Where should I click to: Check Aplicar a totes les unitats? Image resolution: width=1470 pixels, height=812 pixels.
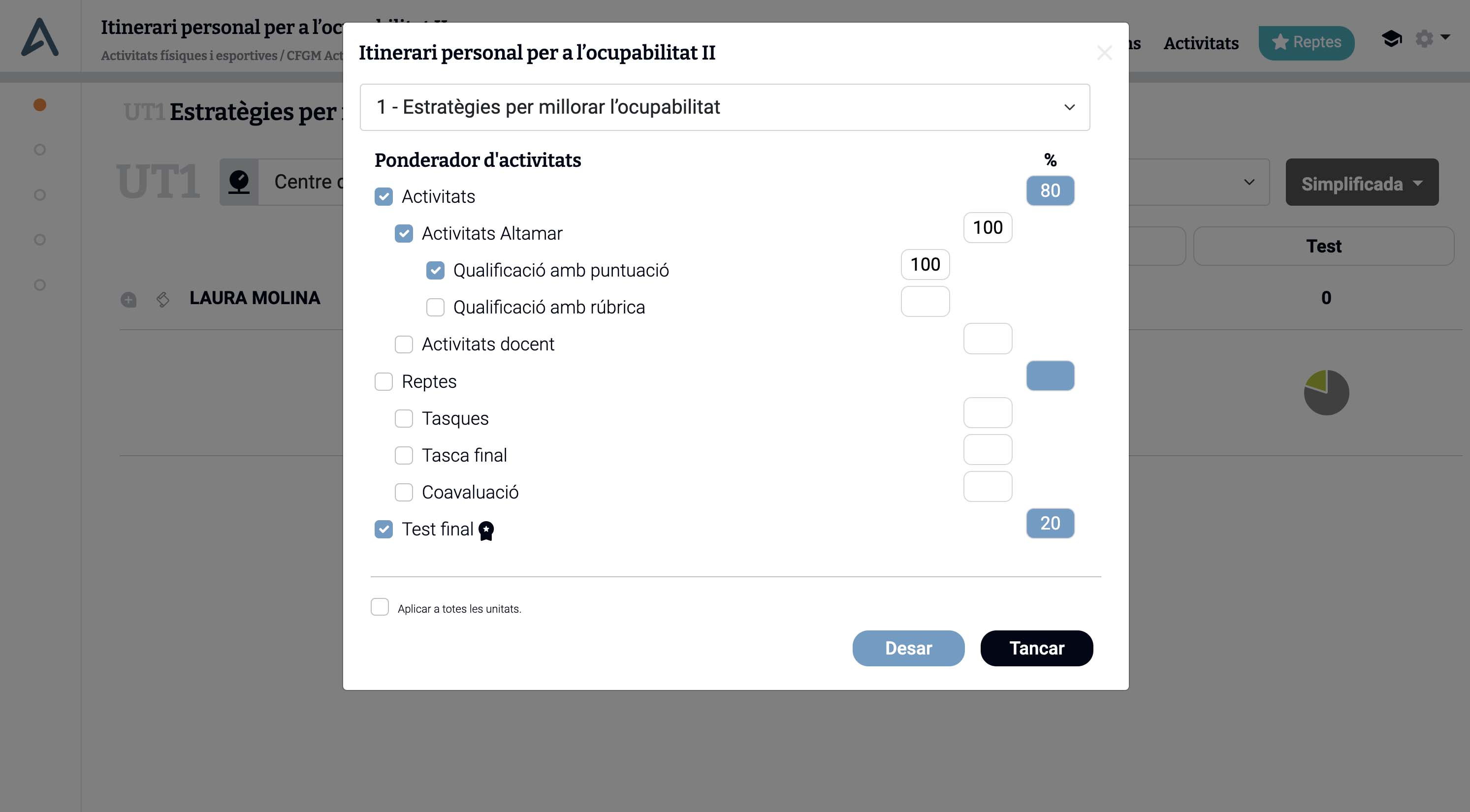tap(380, 607)
